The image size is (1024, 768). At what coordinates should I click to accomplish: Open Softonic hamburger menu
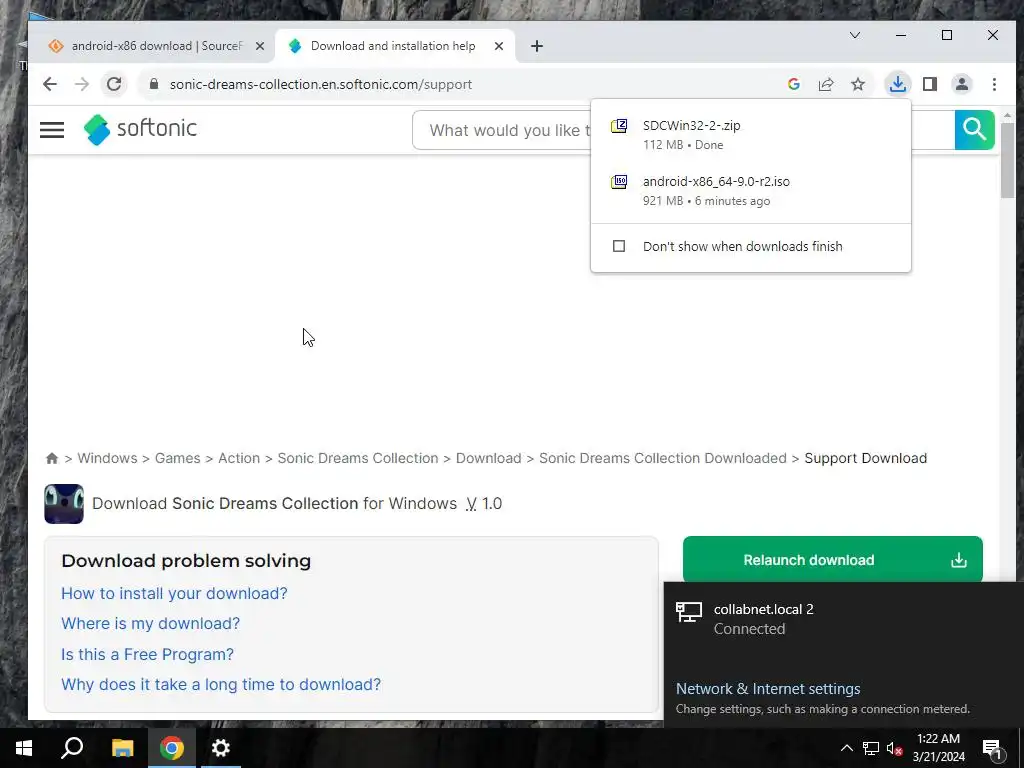tap(52, 130)
